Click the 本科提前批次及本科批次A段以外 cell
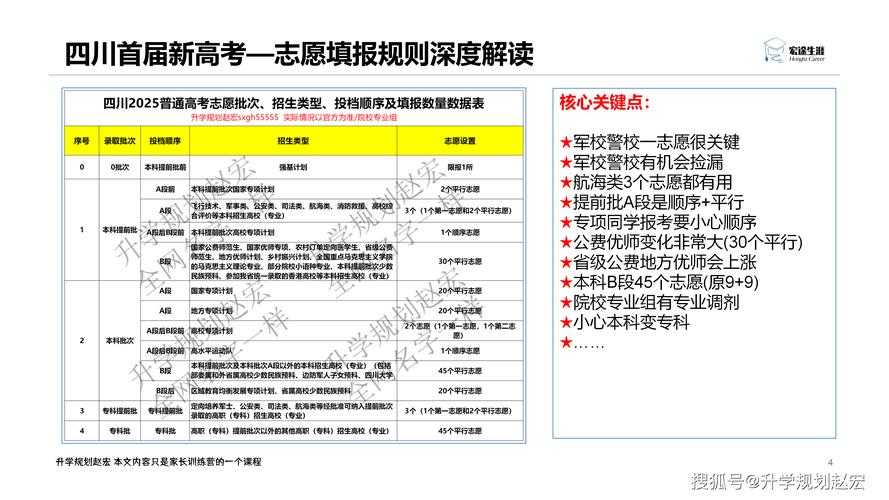Screen dimensions: 889x500 [293, 371]
